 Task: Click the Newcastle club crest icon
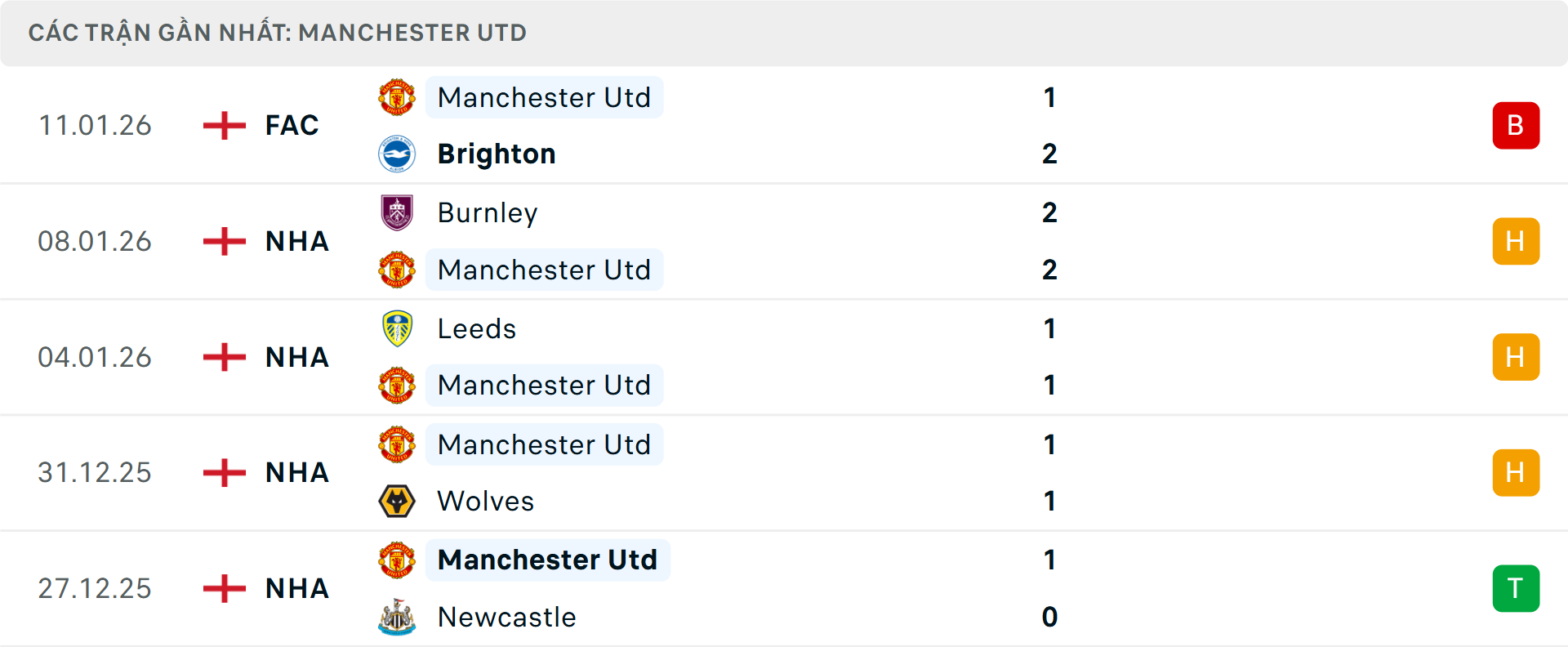click(397, 617)
